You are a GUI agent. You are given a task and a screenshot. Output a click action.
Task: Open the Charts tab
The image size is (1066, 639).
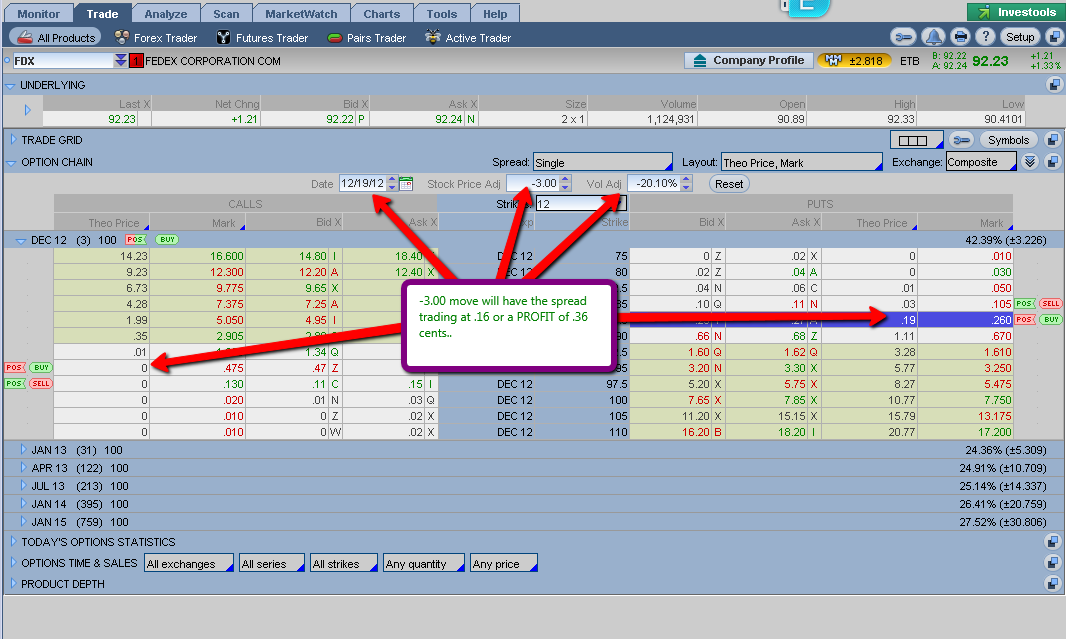click(382, 14)
